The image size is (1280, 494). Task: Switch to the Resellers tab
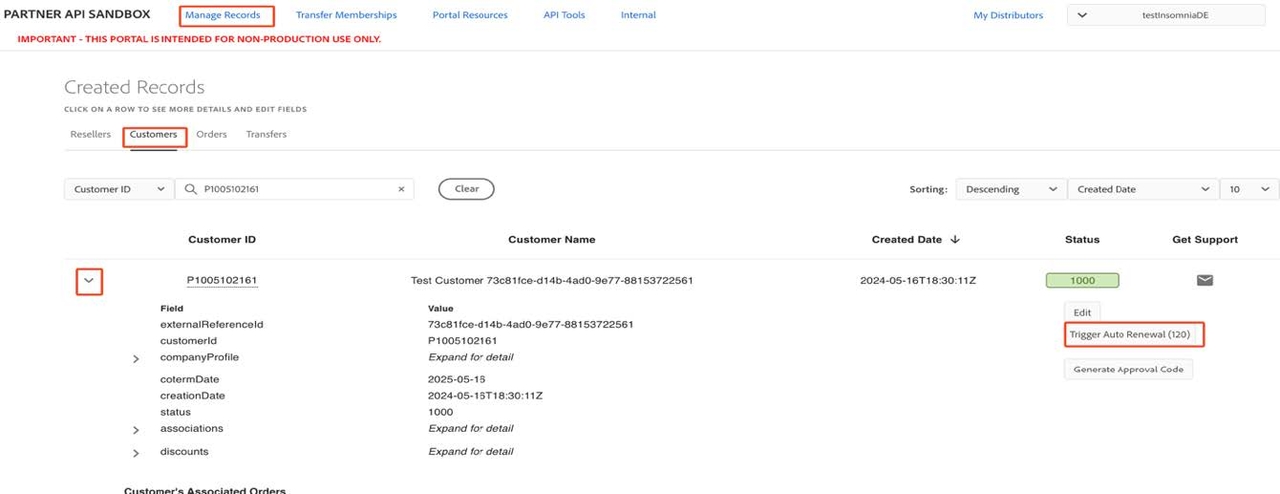point(91,134)
